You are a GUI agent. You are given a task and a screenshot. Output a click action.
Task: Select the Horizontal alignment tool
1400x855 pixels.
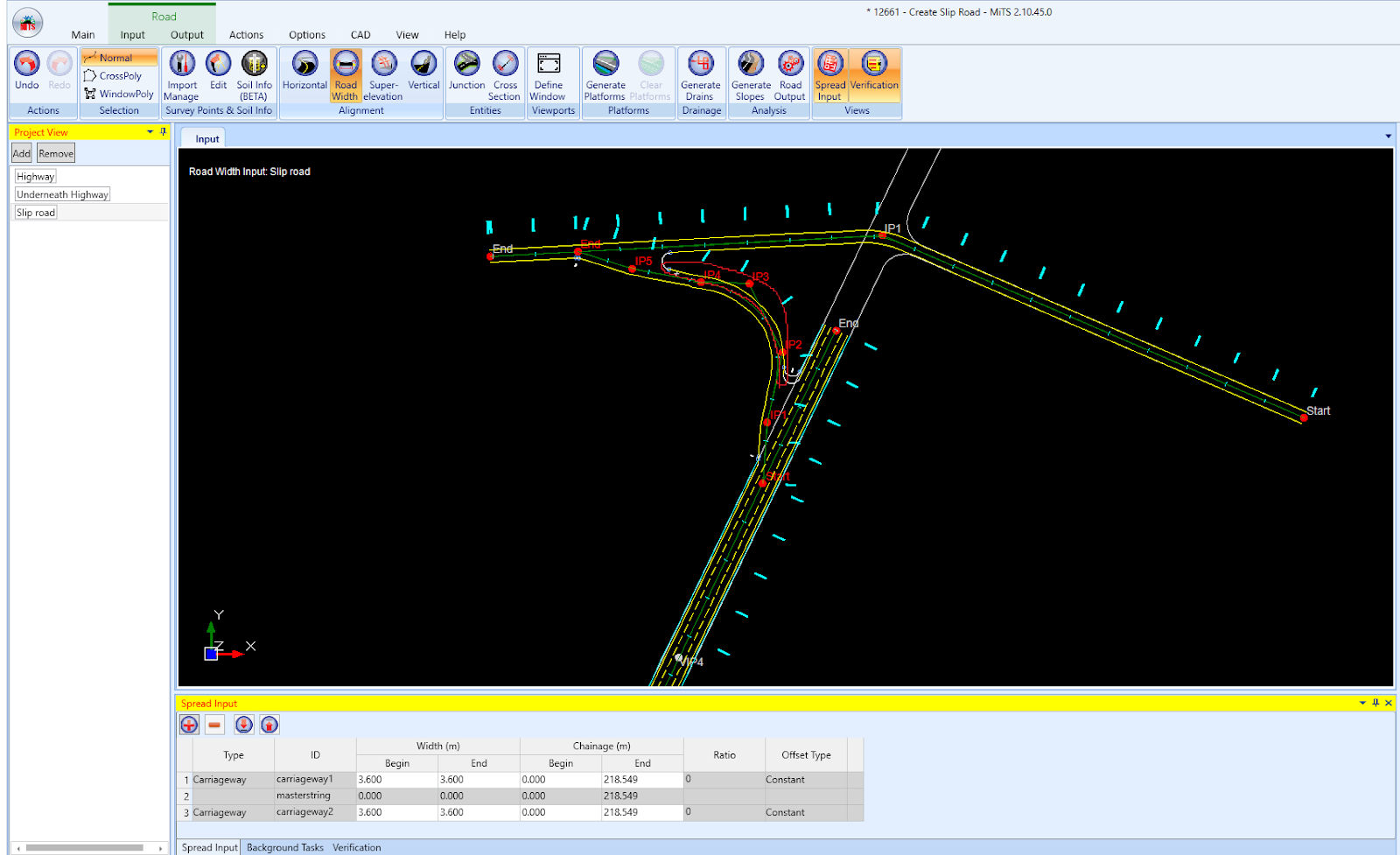pos(304,65)
